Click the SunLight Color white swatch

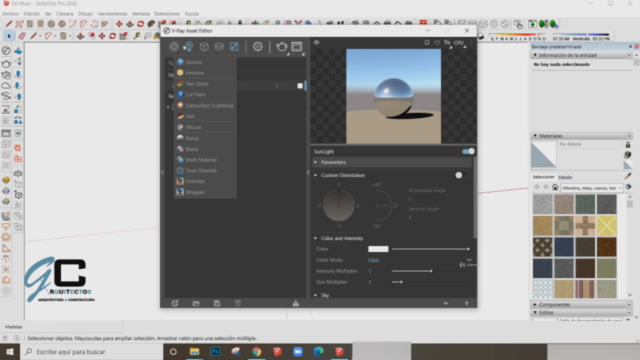click(378, 249)
